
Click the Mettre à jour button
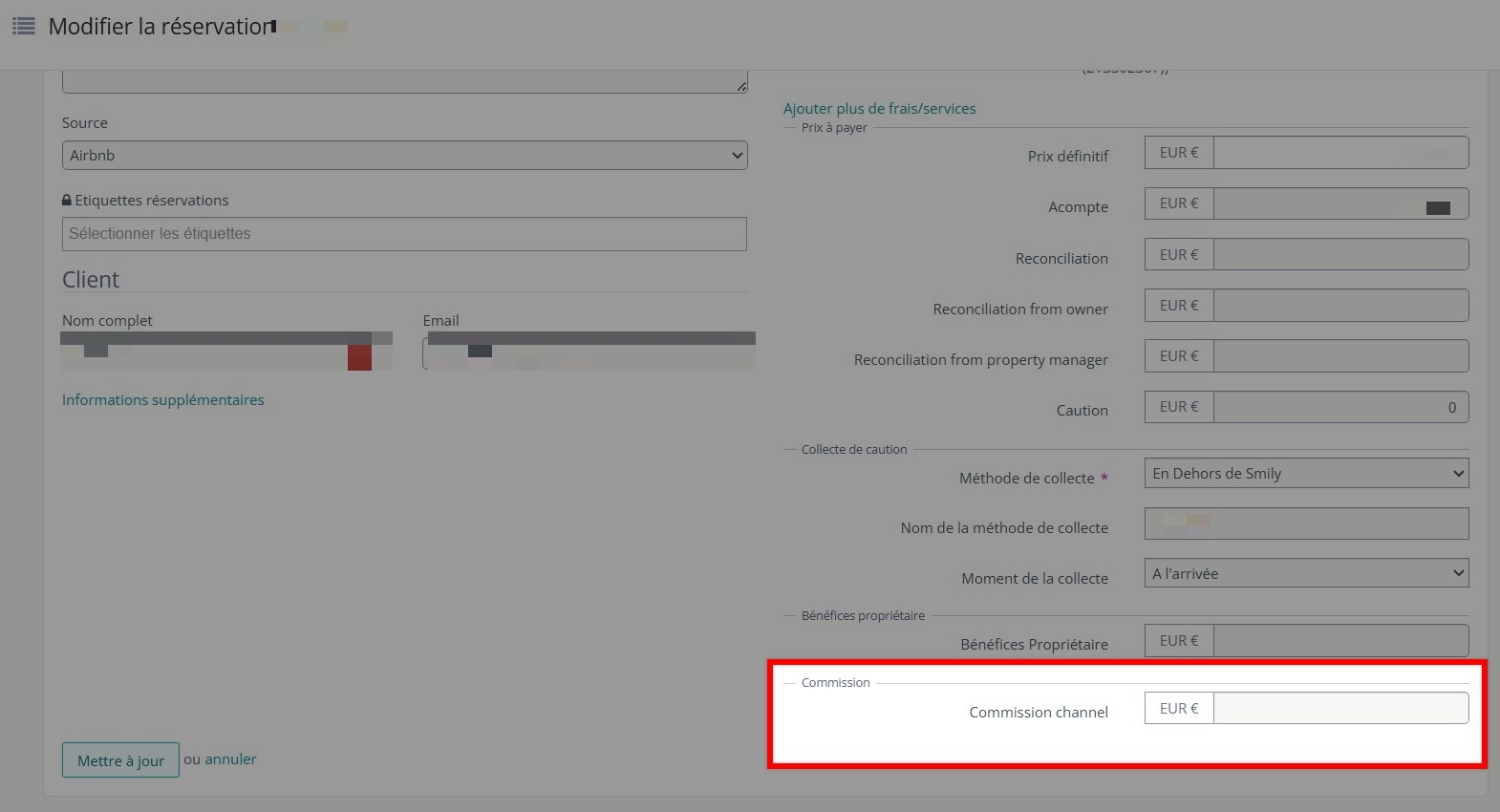120,760
